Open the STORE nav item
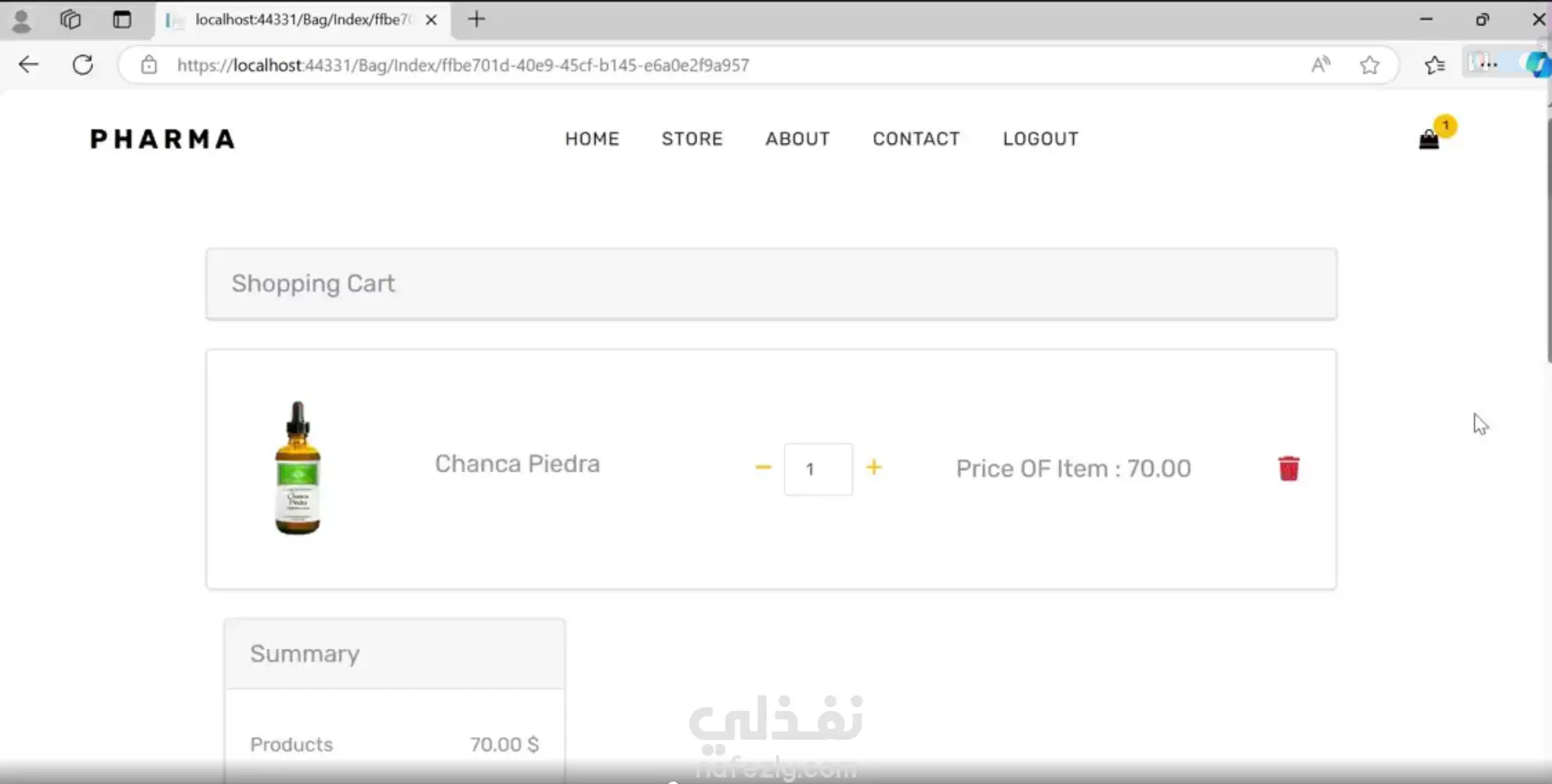1552x784 pixels. point(692,138)
